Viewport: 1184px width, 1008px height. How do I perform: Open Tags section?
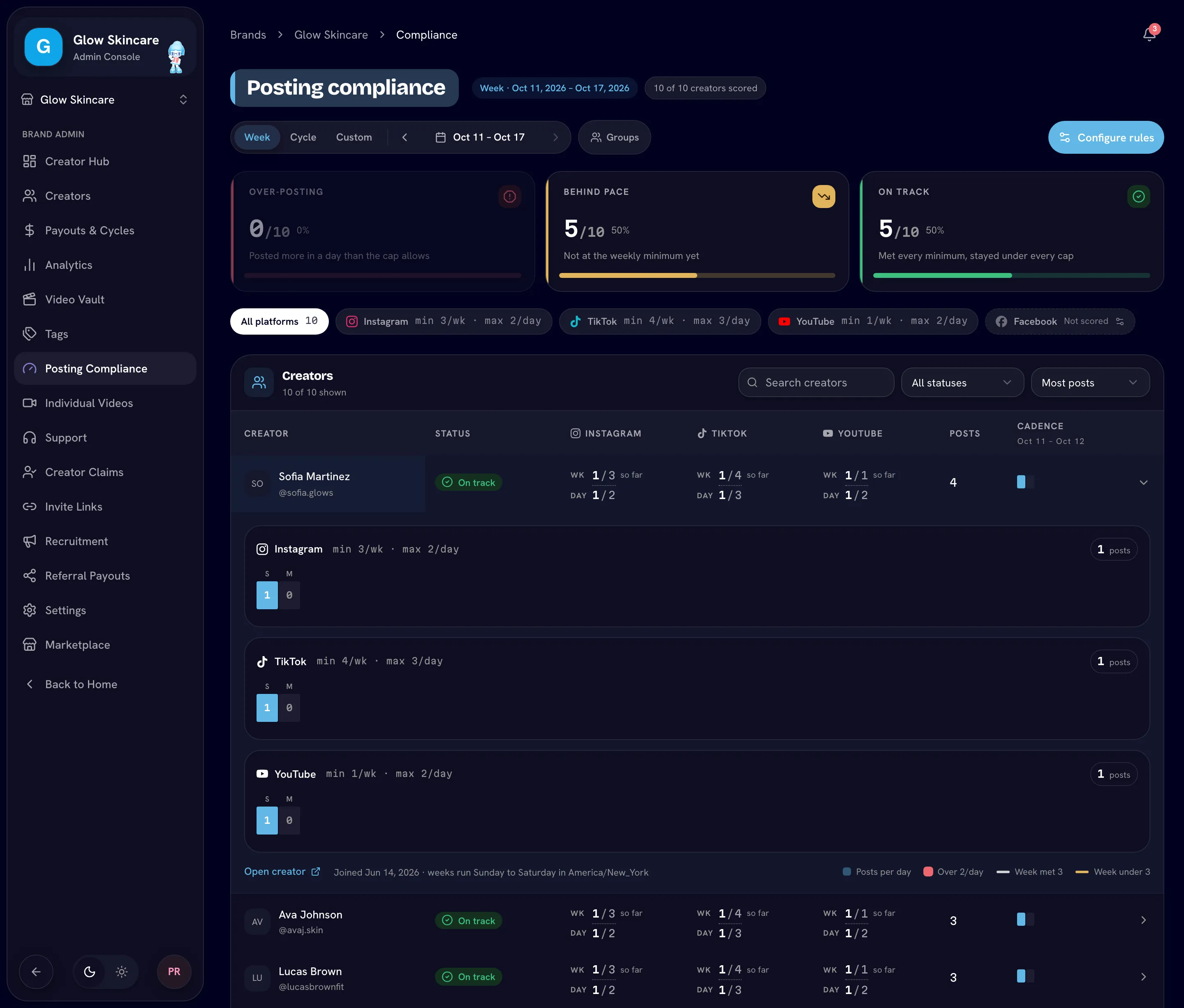(x=105, y=334)
